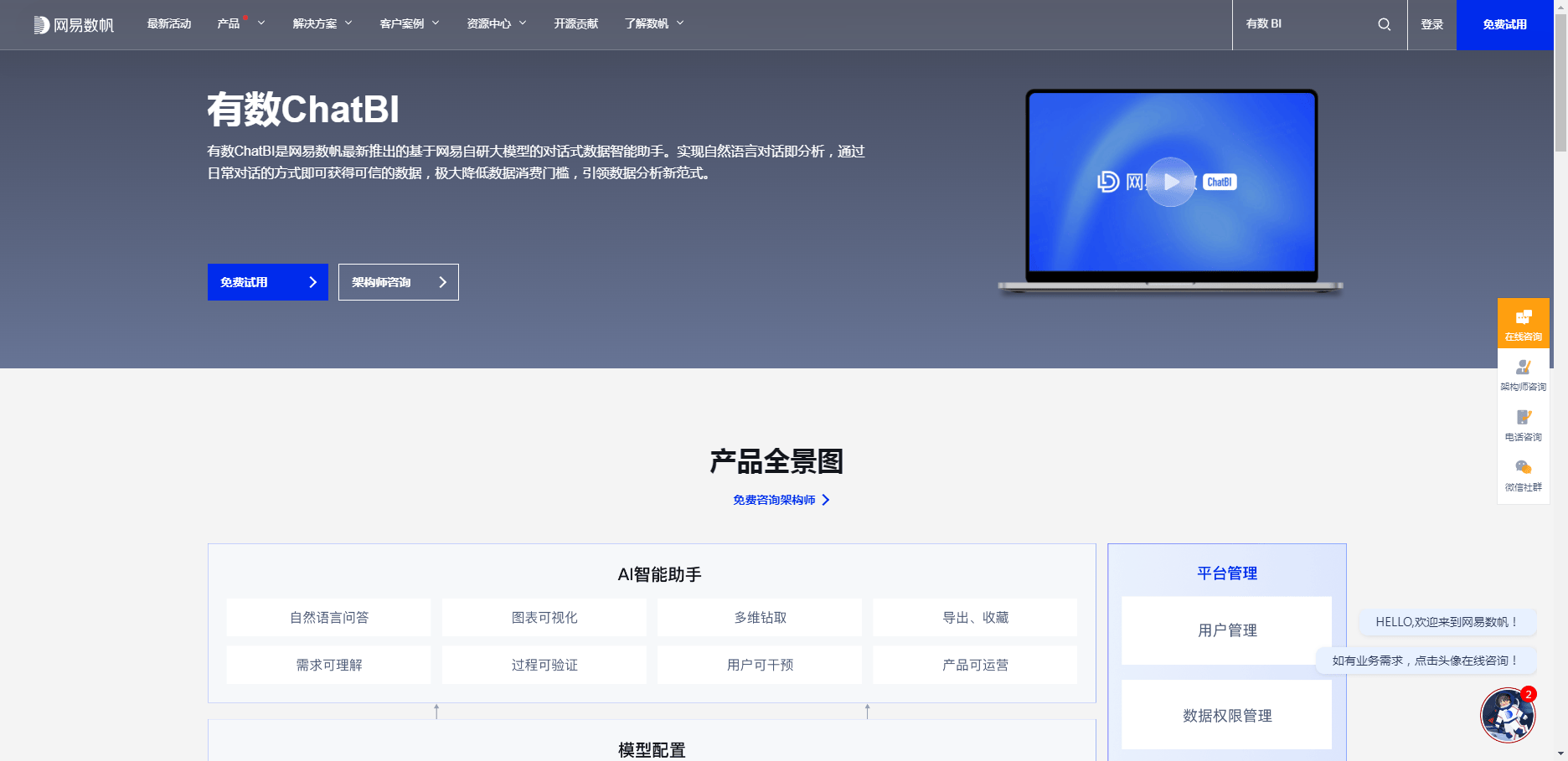This screenshot has height=761, width=1568.
Task: Click hero 架构师咨询 button
Action: (399, 282)
